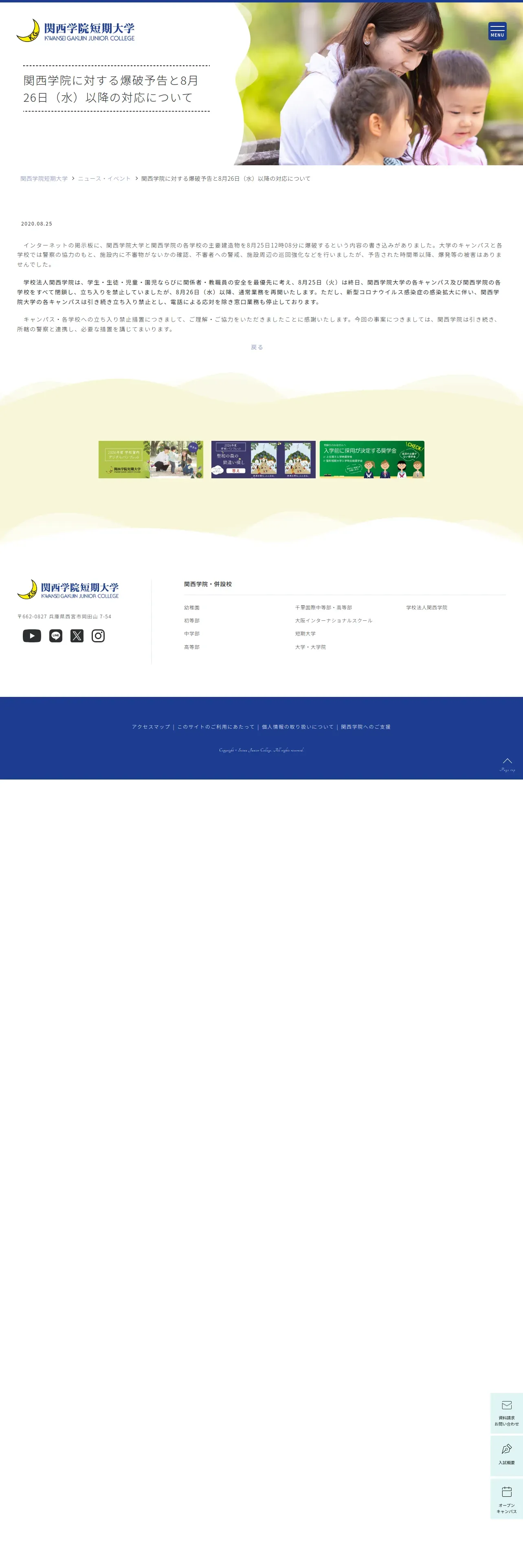
Task: Open the 聖和の森の間違い探し banner
Action: point(264,460)
